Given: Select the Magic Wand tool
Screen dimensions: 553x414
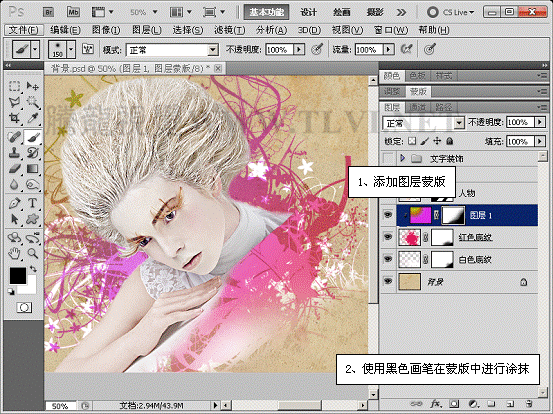Looking at the screenshot, I should click(x=32, y=103).
